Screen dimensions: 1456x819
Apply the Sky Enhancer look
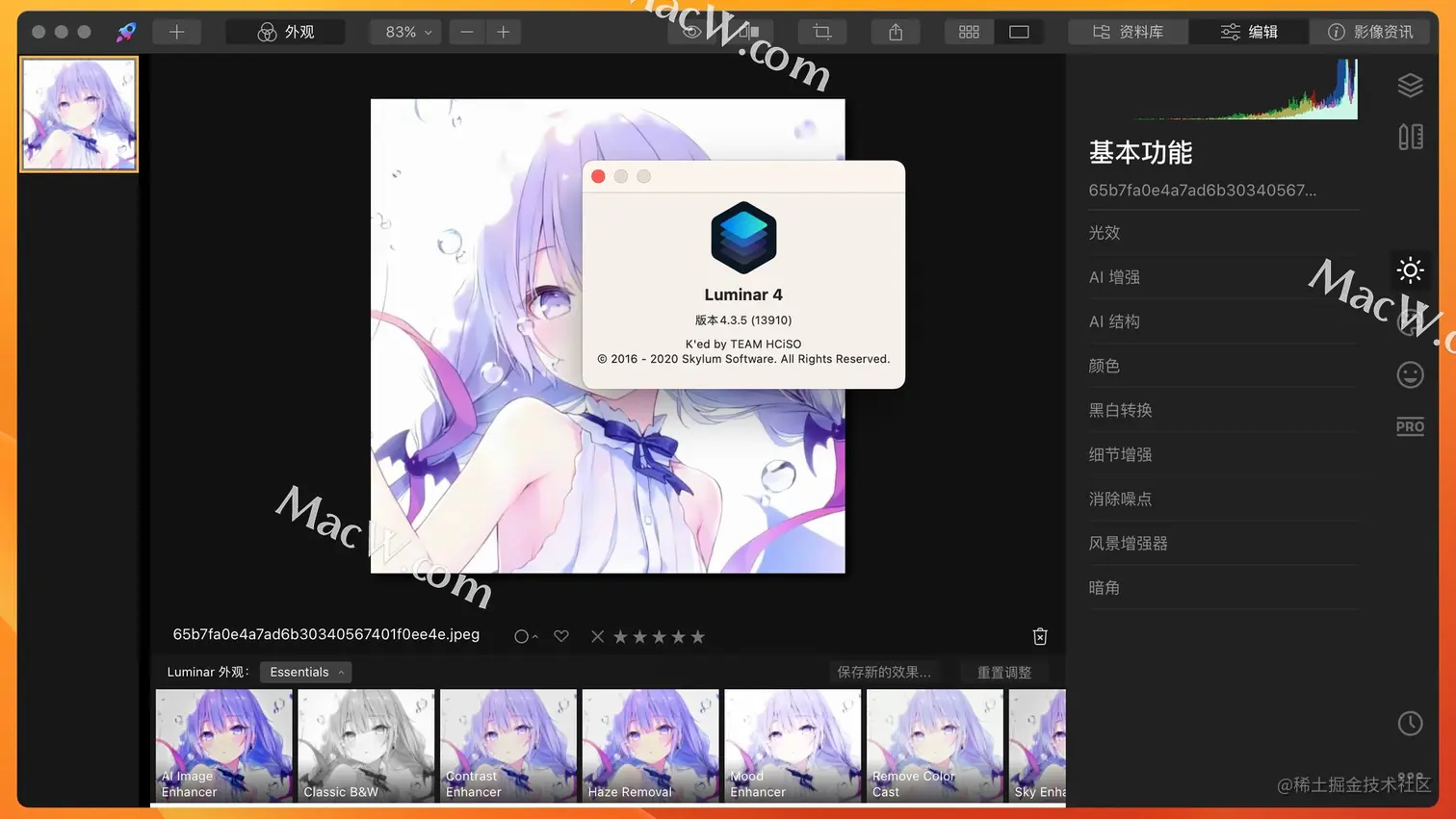[1037, 745]
